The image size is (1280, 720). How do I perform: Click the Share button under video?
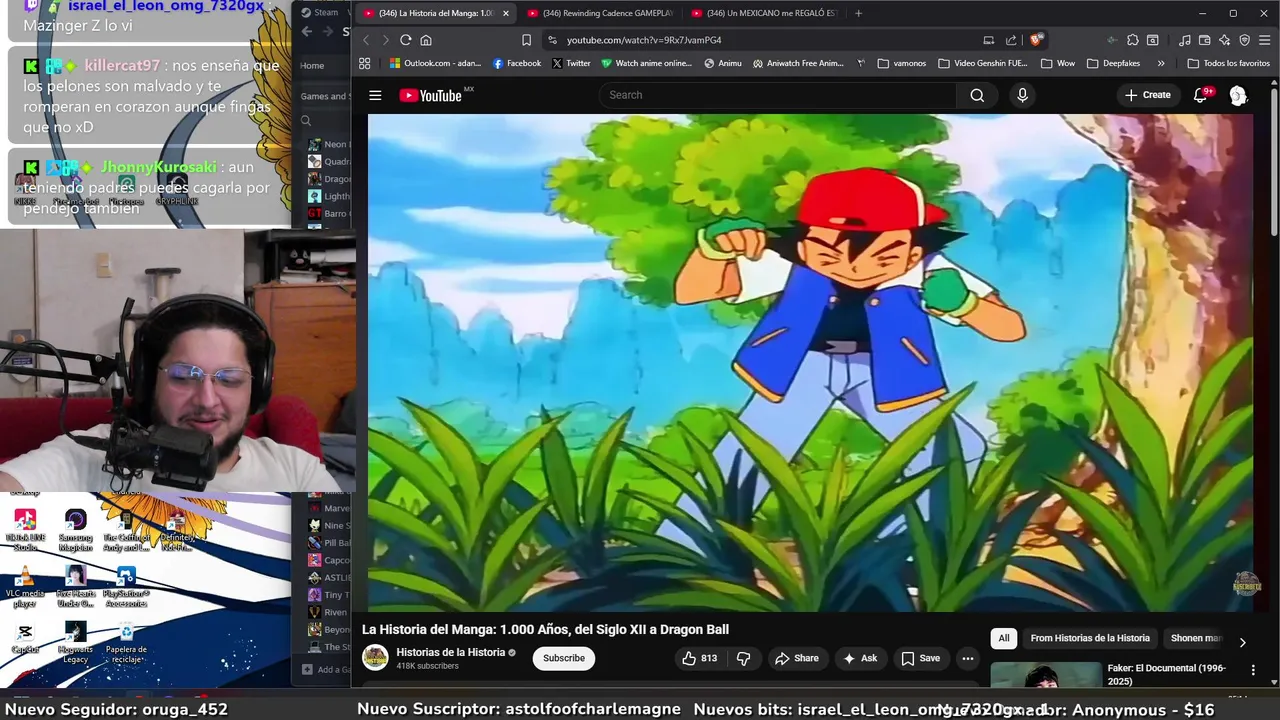(x=796, y=658)
